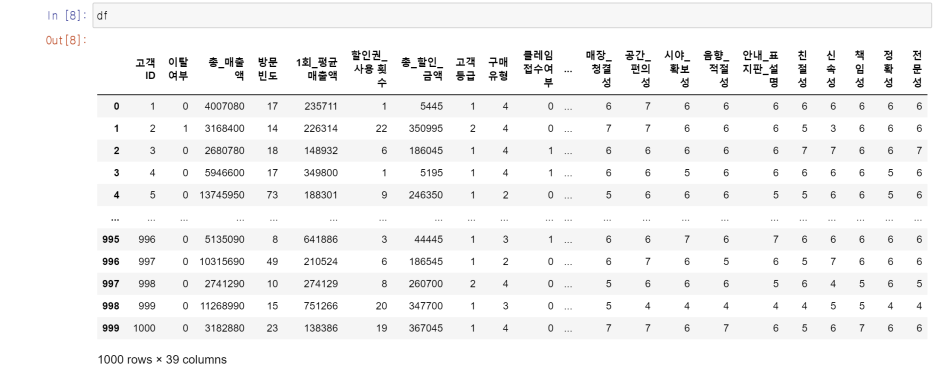The height and width of the screenshot is (373, 936).
Task: Click the 구매유형 column header
Action: (x=498, y=70)
